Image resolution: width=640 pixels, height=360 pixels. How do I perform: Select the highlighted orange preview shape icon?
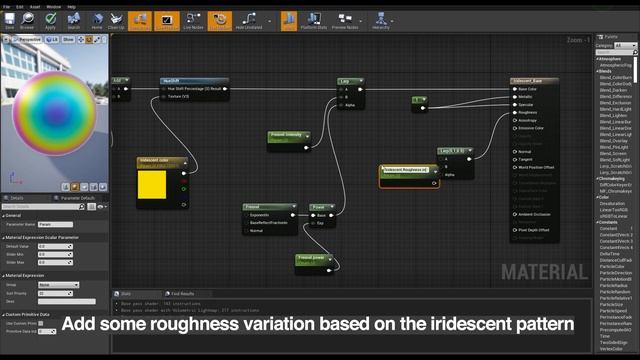[x=75, y=187]
